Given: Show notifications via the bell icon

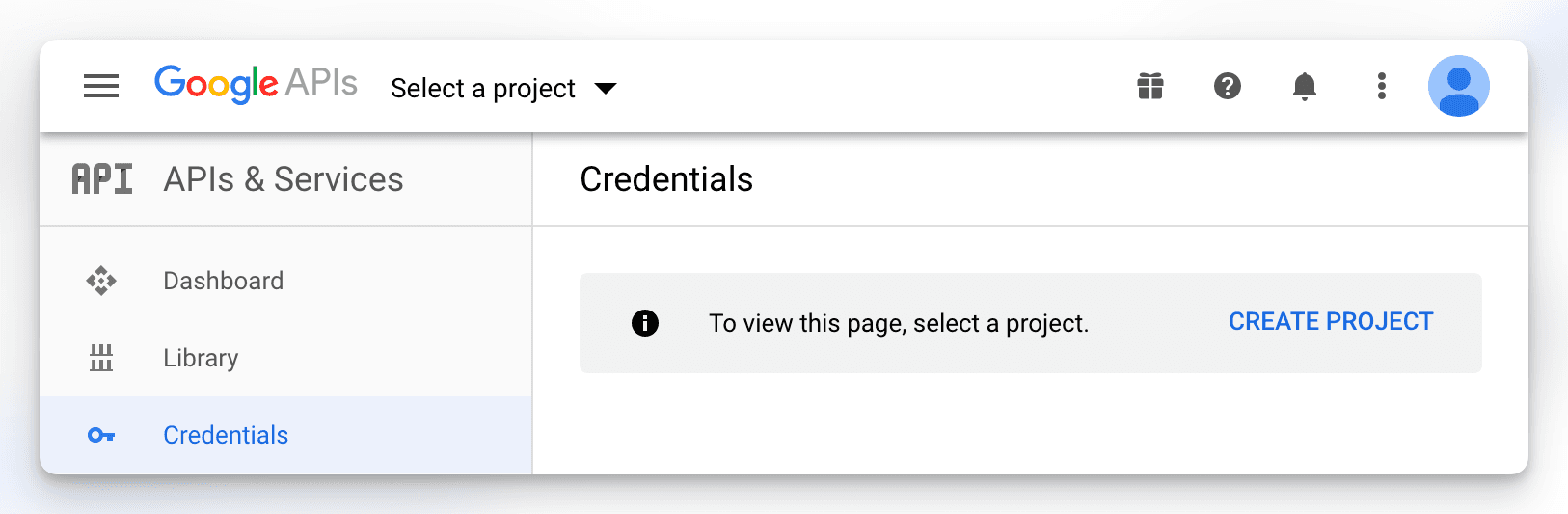Looking at the screenshot, I should coord(1304,87).
